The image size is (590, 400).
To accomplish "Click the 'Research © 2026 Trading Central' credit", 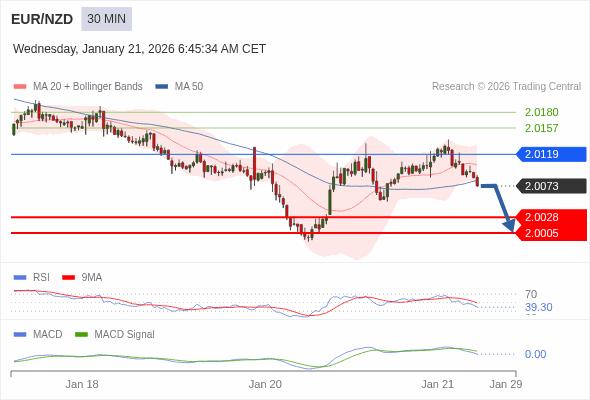I will click(x=506, y=87).
